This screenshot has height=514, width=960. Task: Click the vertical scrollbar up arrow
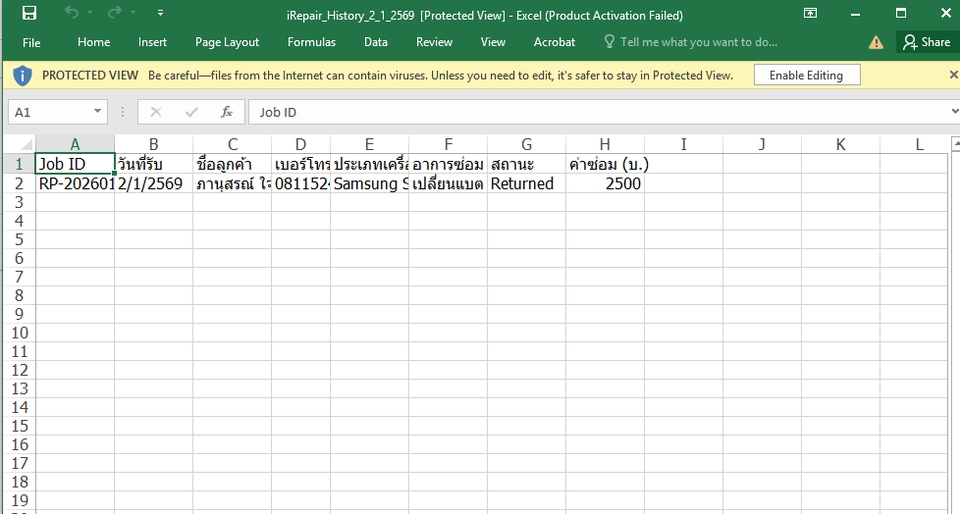pos(956,143)
